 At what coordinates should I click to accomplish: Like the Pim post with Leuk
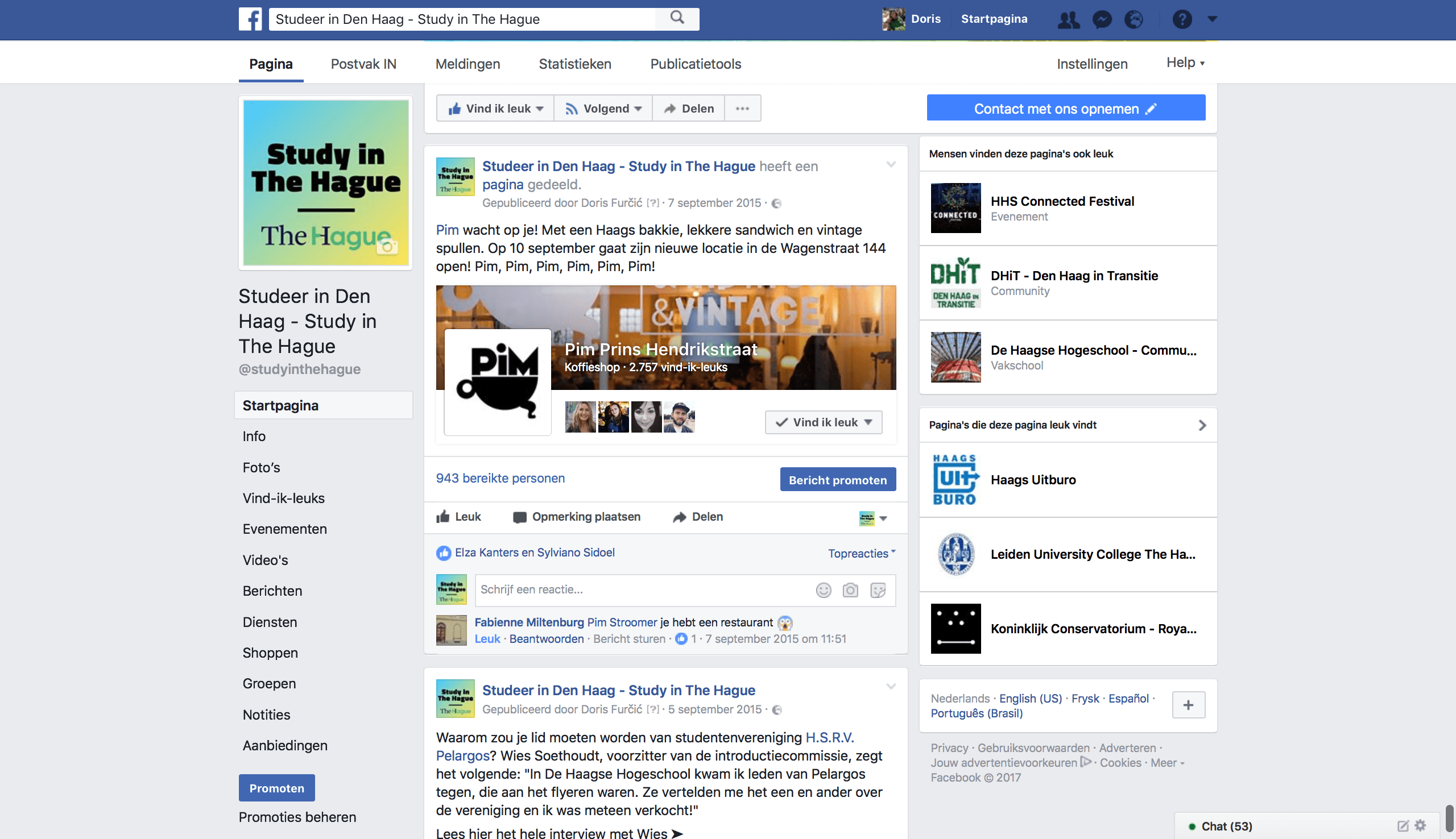[x=459, y=517]
